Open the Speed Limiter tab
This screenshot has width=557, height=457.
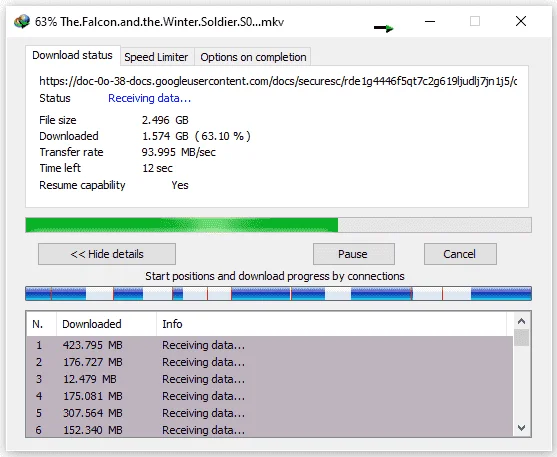pos(156,57)
